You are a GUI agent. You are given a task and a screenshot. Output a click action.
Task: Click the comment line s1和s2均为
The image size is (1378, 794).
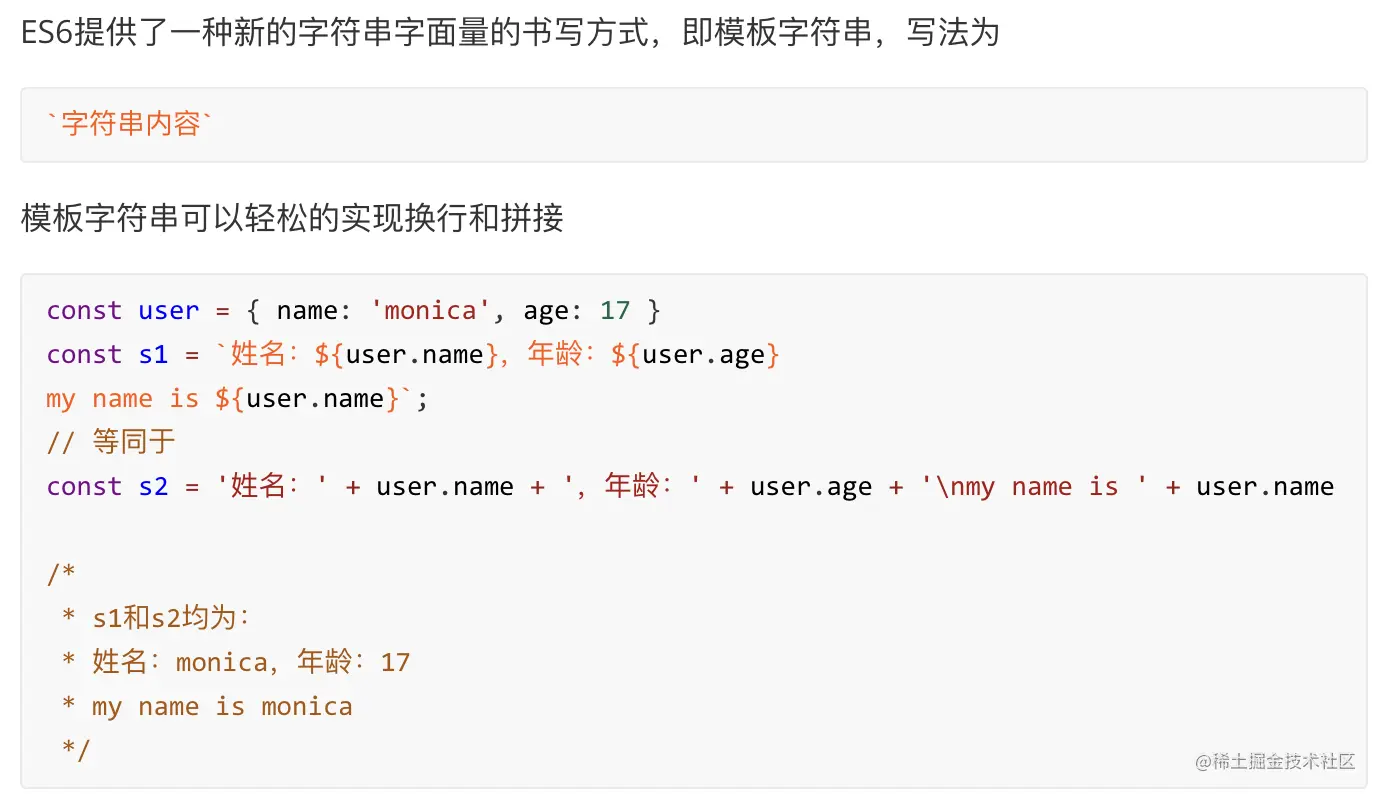tap(156, 618)
